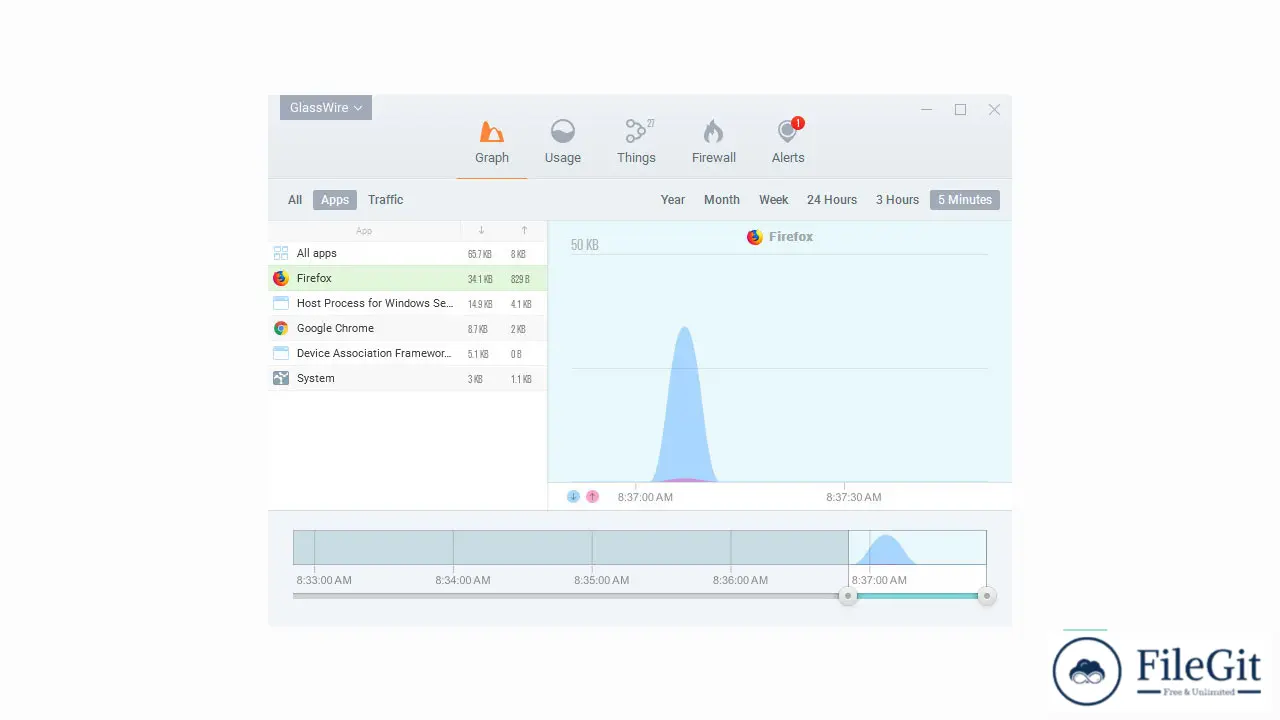Select the All apps row
The width and height of the screenshot is (1280, 720).
[407, 254]
